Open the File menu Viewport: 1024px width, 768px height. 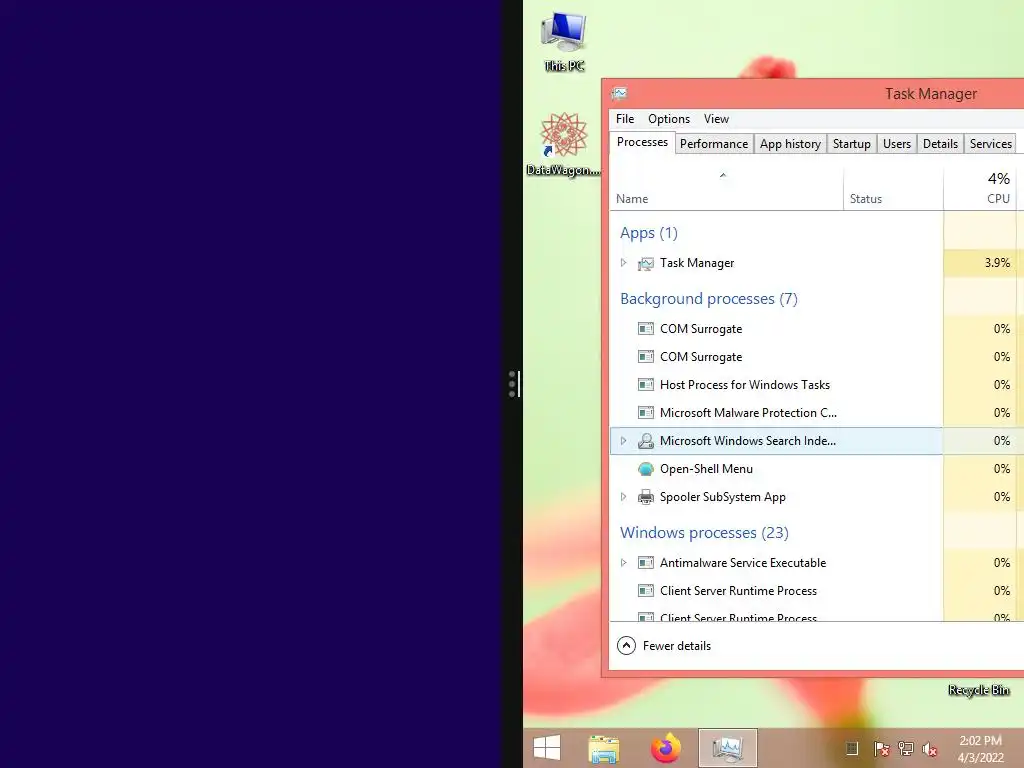[625, 119]
